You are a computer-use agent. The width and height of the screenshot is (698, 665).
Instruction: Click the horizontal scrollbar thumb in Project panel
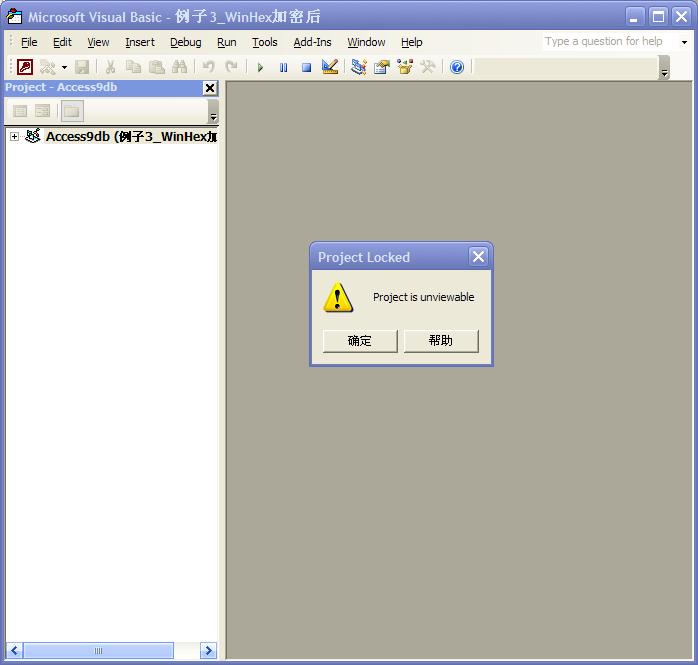[x=98, y=651]
